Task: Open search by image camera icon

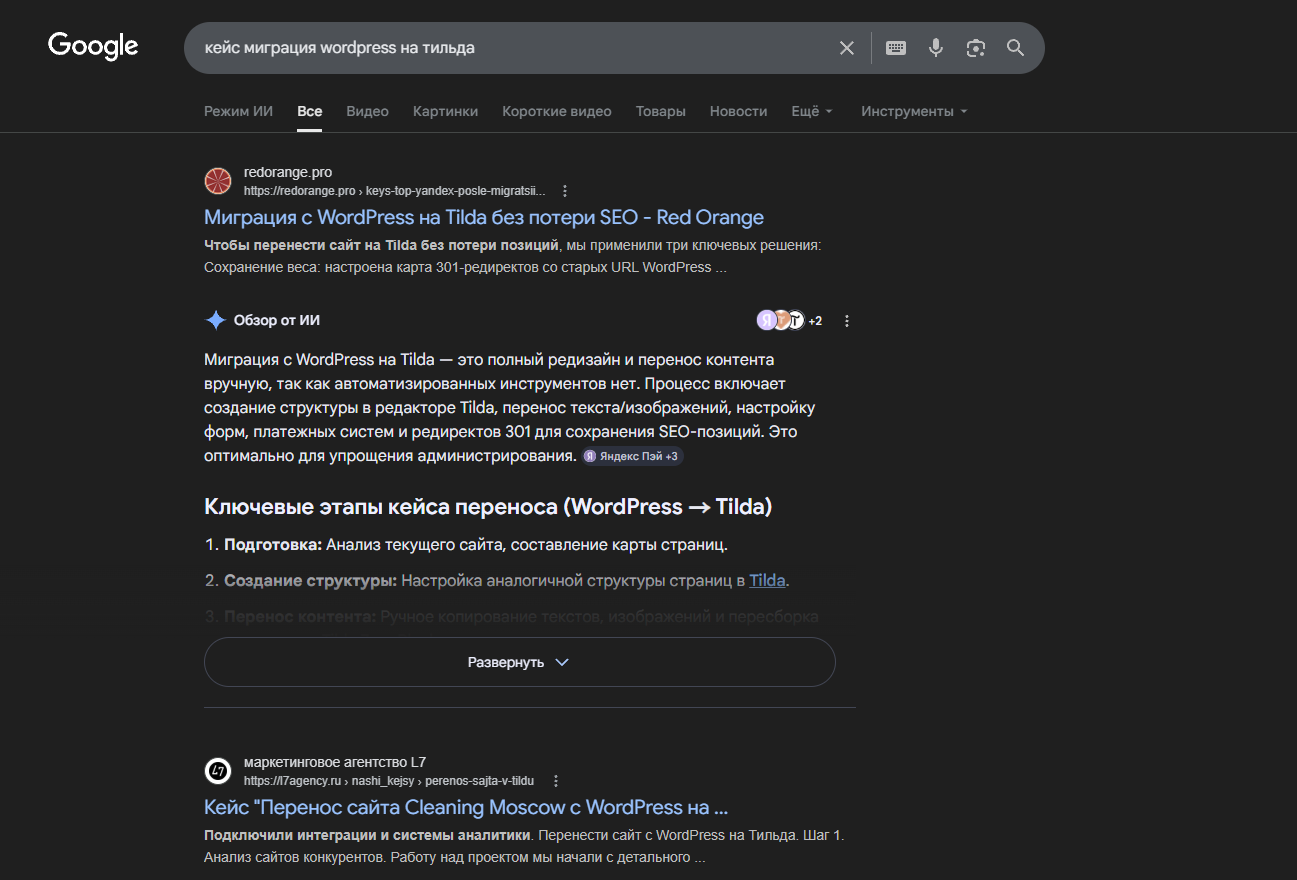Action: click(x=976, y=48)
